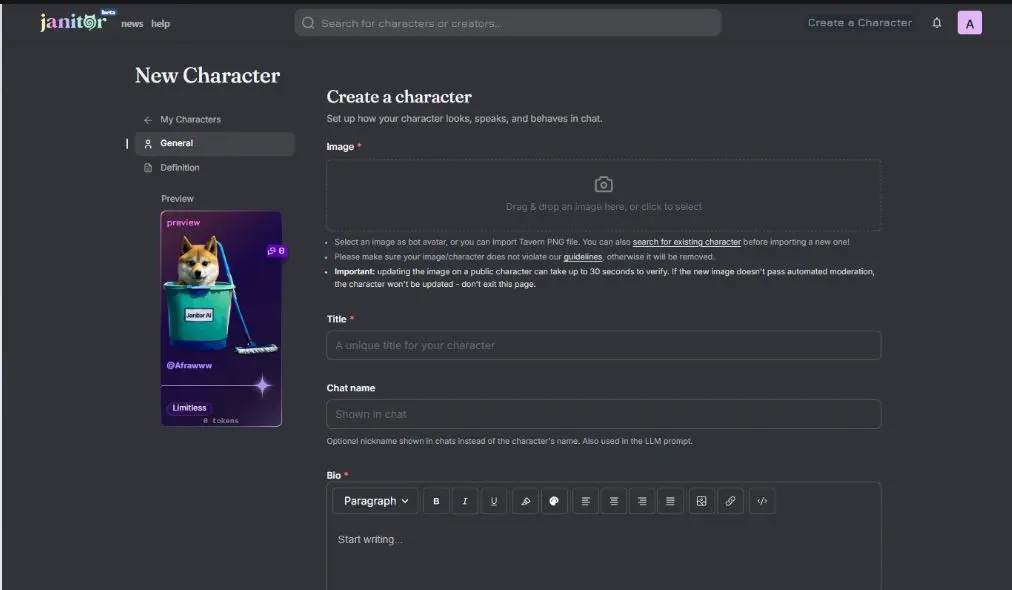
Task: Open the user avatar menu
Action: 969,23
